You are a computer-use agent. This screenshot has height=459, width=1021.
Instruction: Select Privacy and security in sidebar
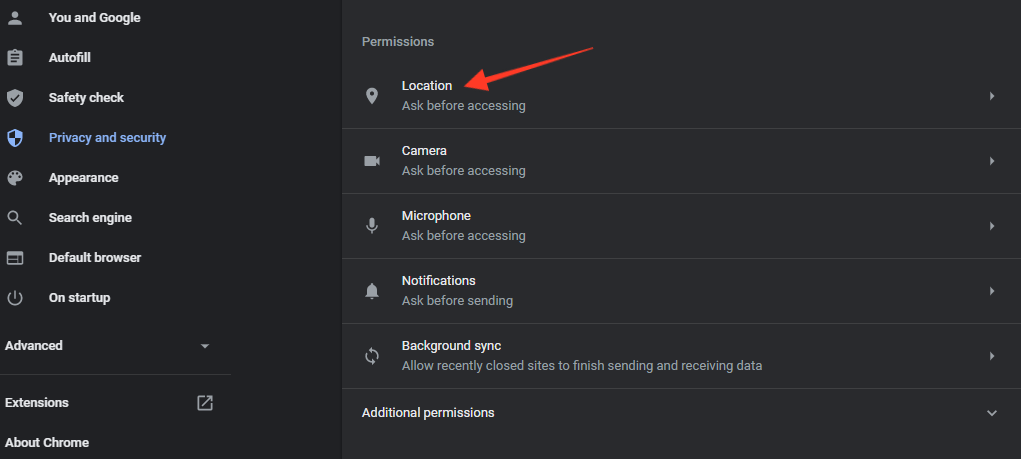pyautogui.click(x=107, y=137)
